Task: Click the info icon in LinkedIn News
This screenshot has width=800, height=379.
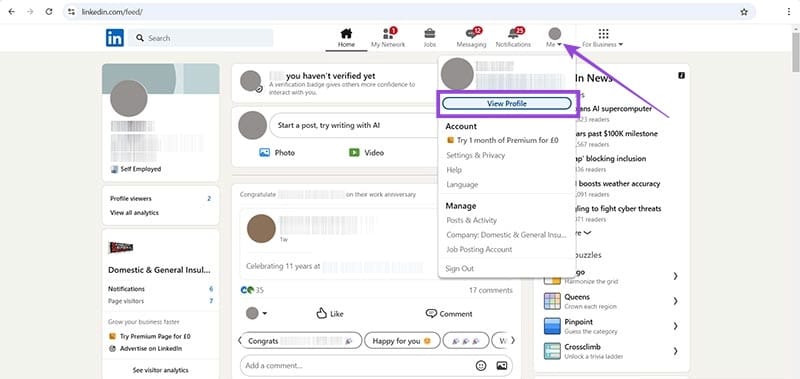Action: click(681, 75)
